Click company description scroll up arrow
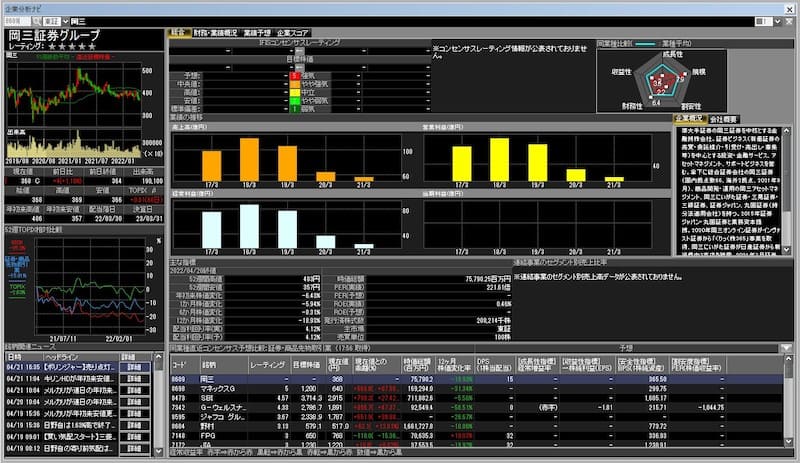This screenshot has width=800, height=463. tap(786, 131)
